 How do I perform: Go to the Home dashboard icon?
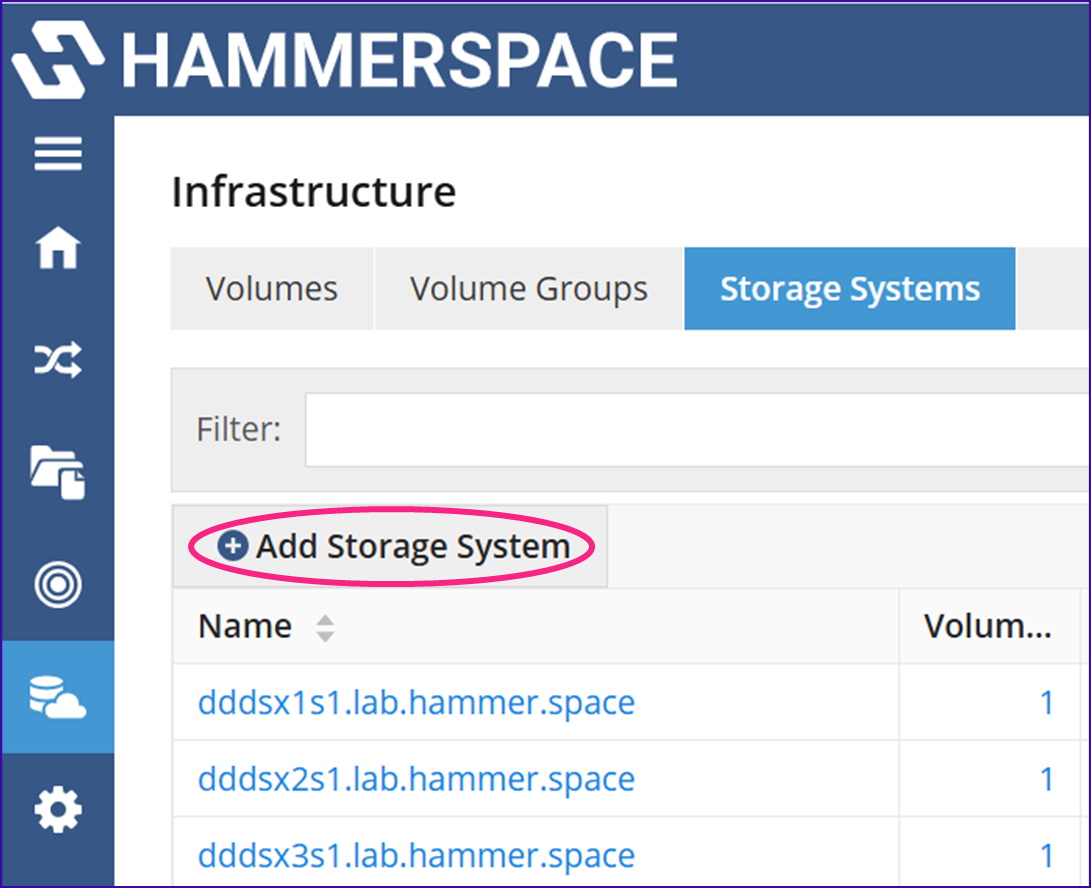58,248
